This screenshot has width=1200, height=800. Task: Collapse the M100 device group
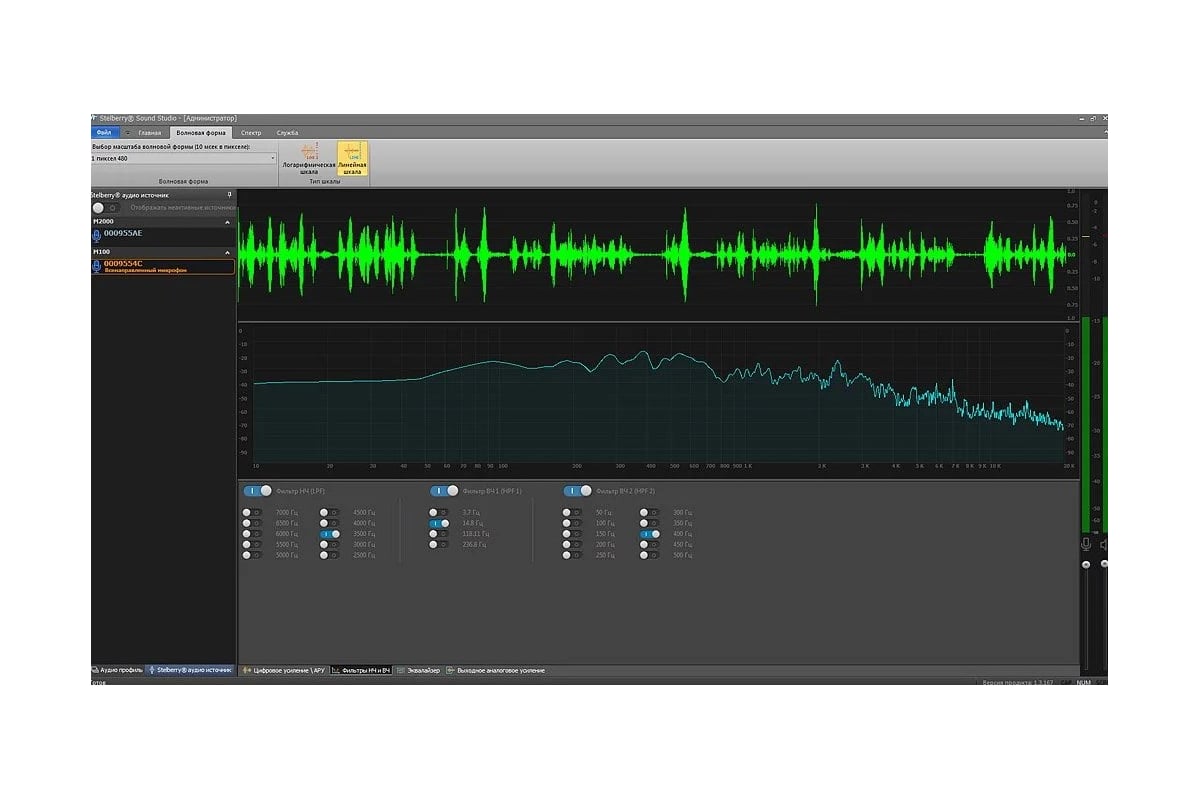click(x=227, y=252)
